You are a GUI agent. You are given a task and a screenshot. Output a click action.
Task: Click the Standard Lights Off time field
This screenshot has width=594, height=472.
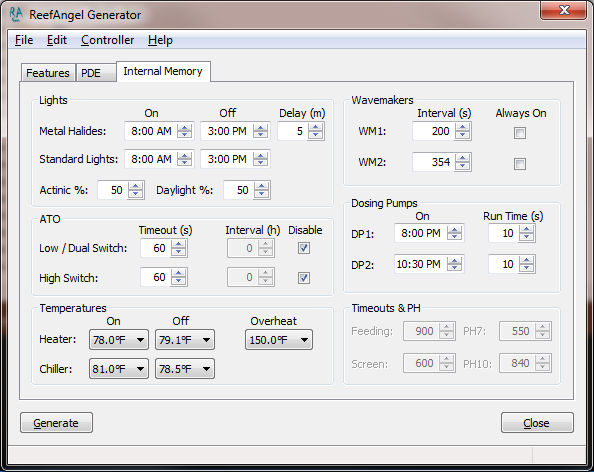(227, 159)
